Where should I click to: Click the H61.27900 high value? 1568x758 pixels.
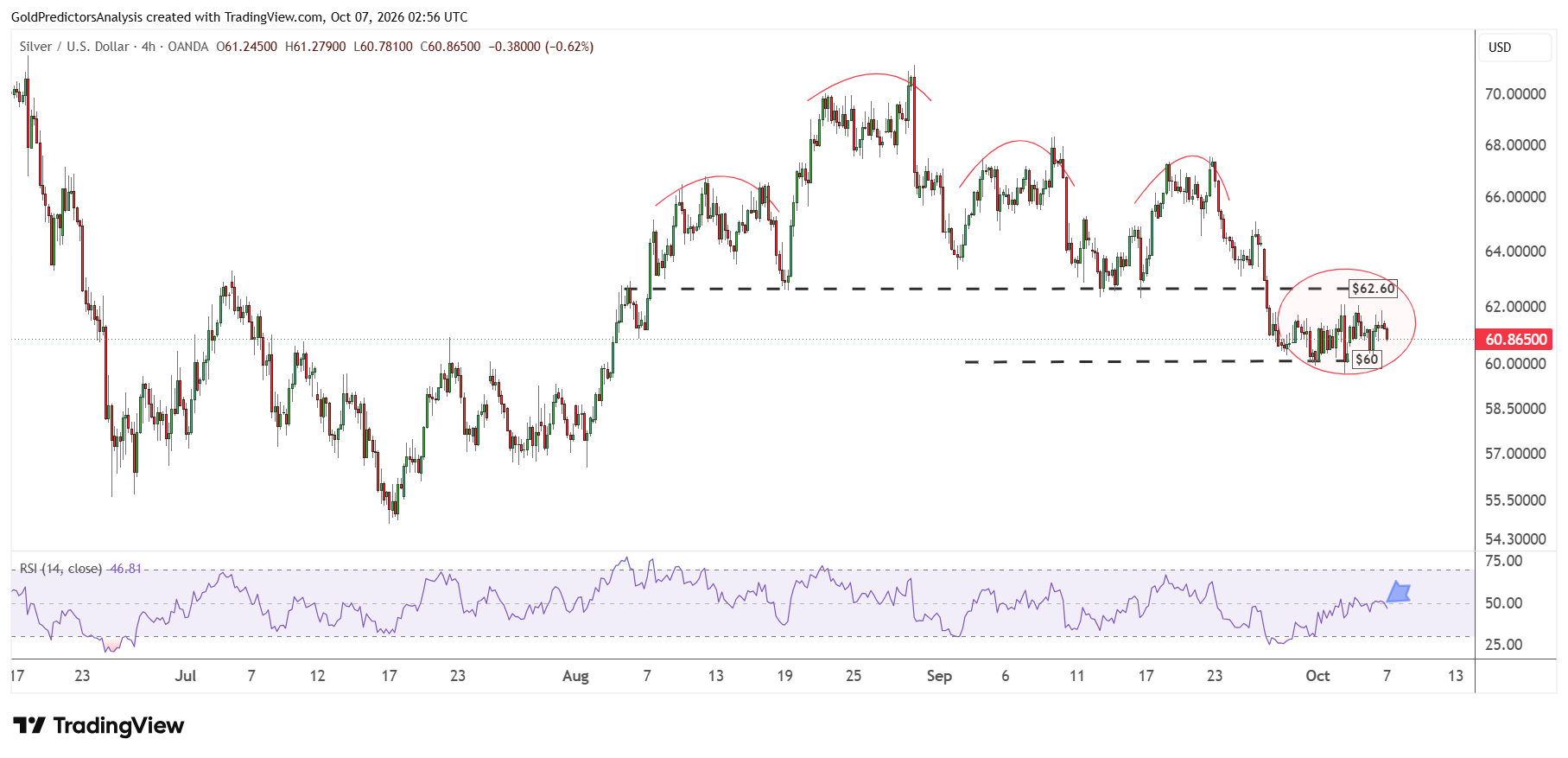(315, 47)
